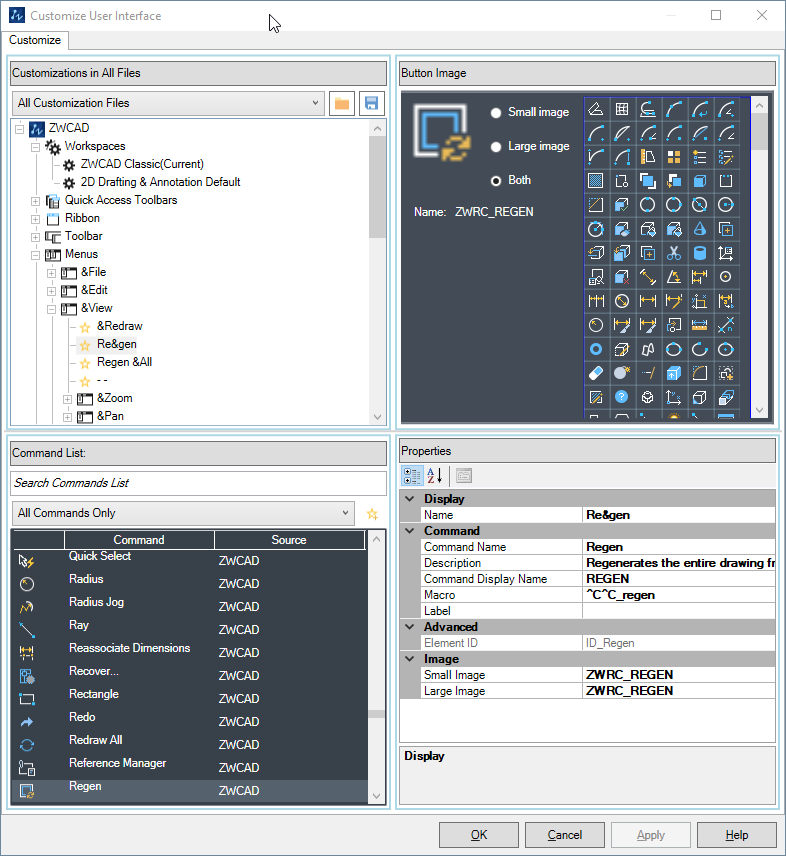Pick the yellow four-squares icon in the gallery
Image resolution: width=786 pixels, height=856 pixels.
tap(674, 157)
